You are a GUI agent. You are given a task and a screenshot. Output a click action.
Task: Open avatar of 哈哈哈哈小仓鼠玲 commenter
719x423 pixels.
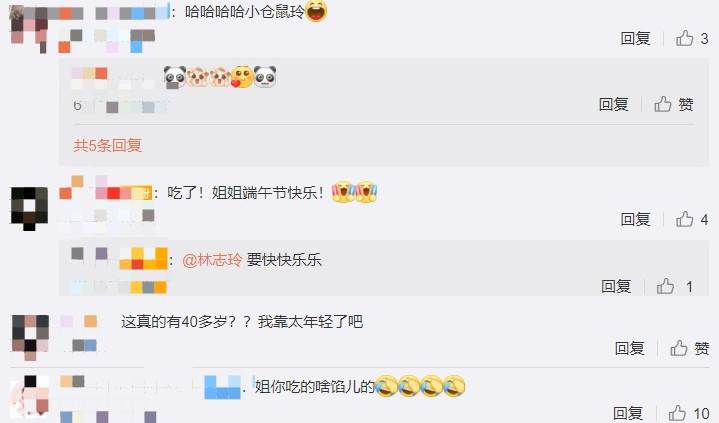coord(28,28)
